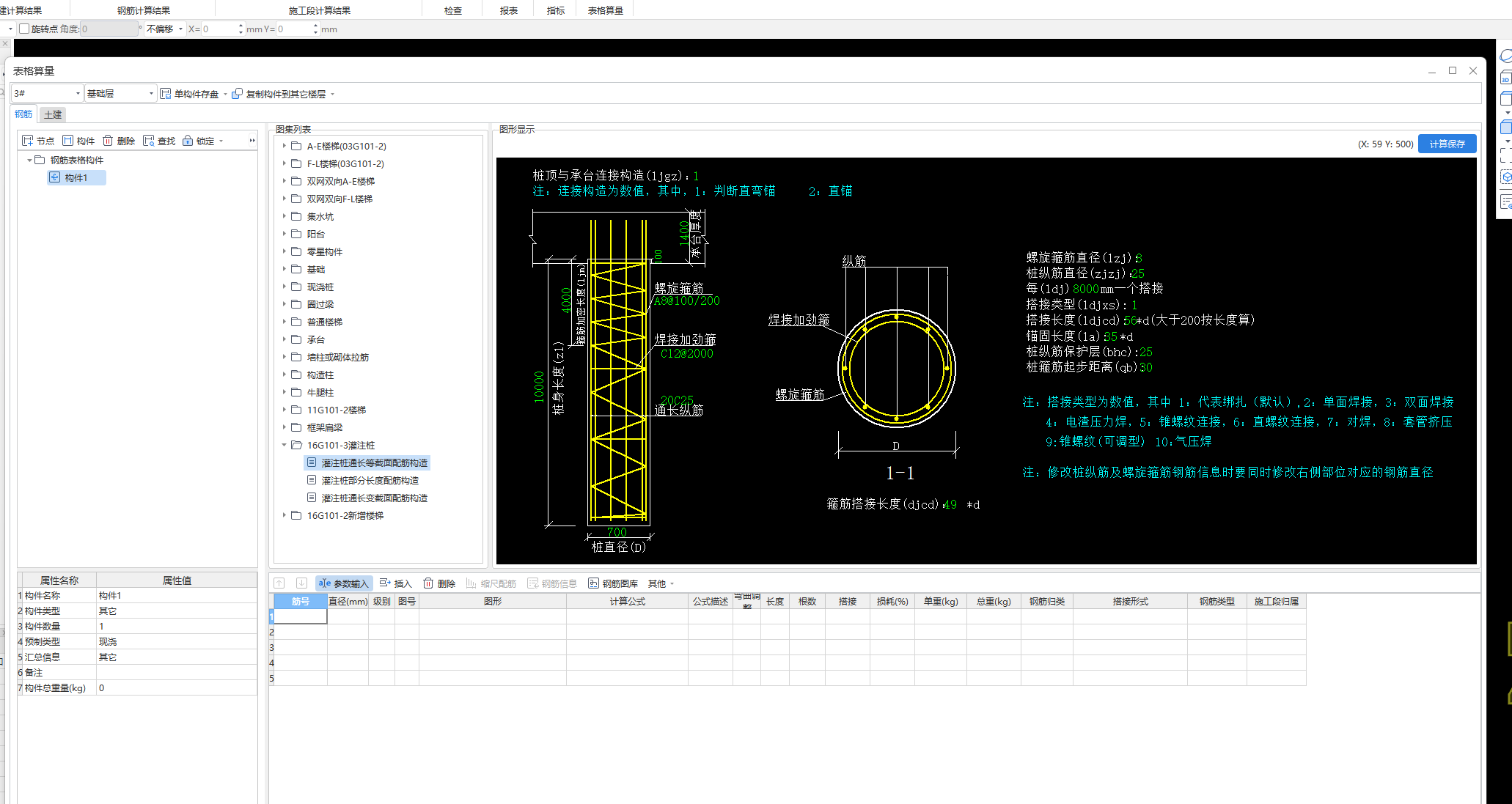The image size is (1512, 804).
Task: Click 插入 insert row tool
Action: pos(396,583)
